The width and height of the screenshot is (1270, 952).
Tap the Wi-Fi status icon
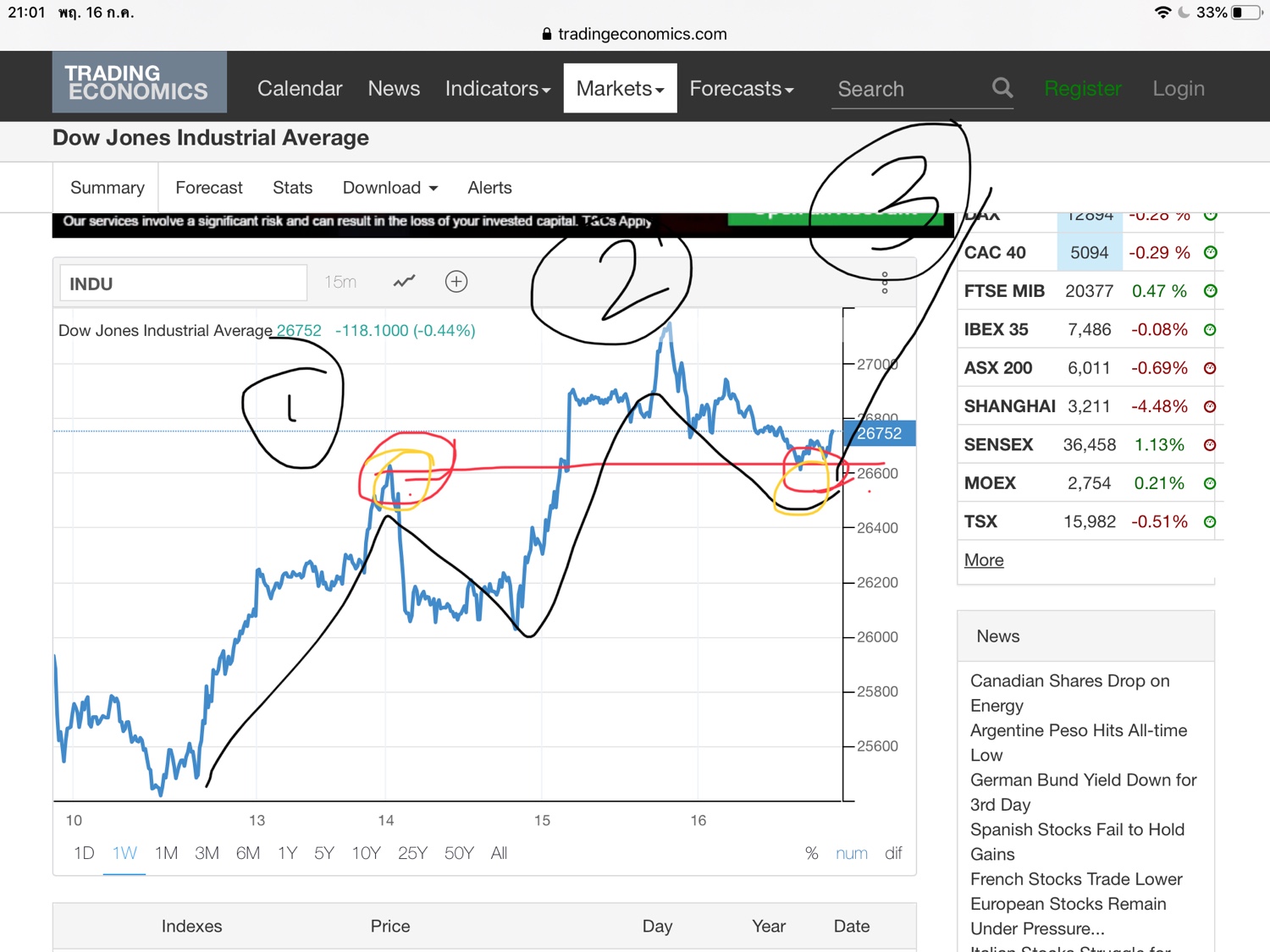tap(1163, 13)
